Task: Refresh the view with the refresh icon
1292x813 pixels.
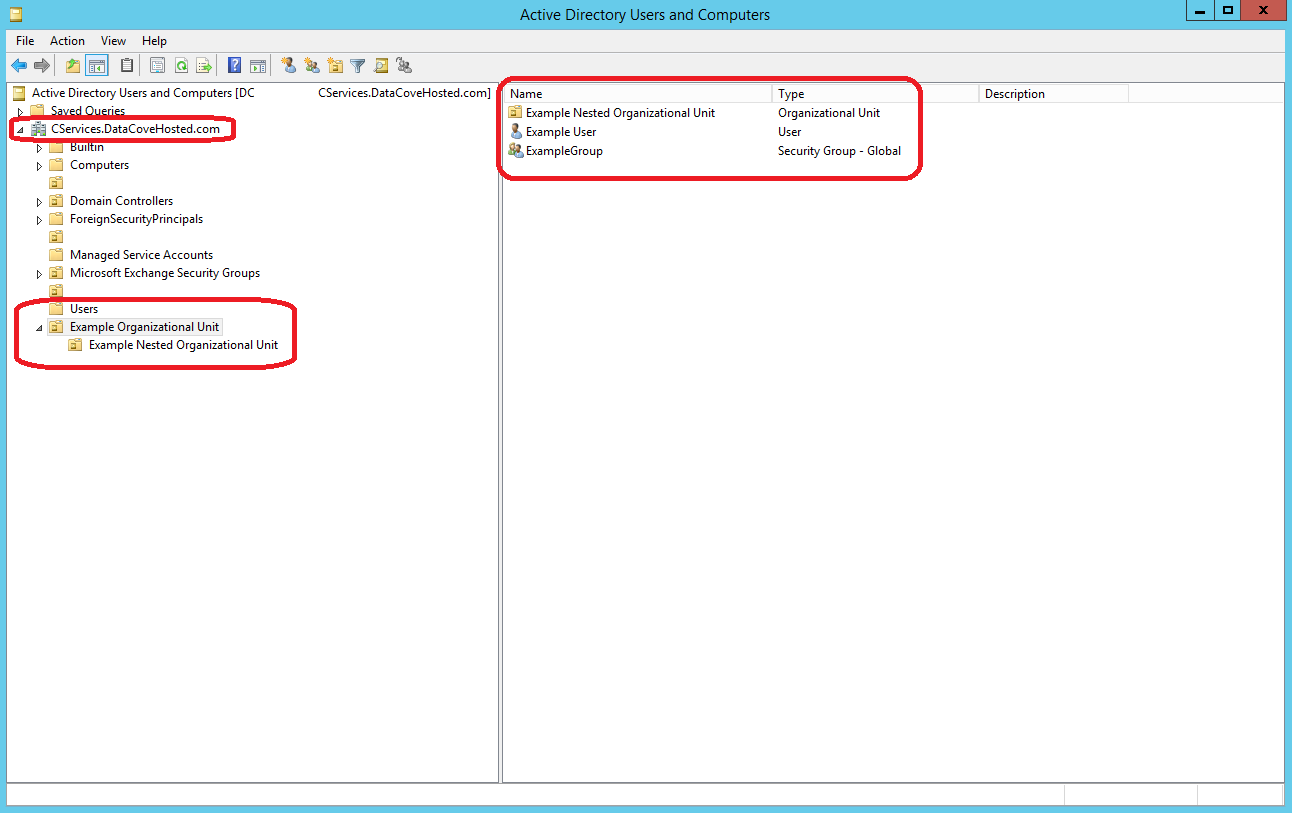Action: (x=182, y=65)
